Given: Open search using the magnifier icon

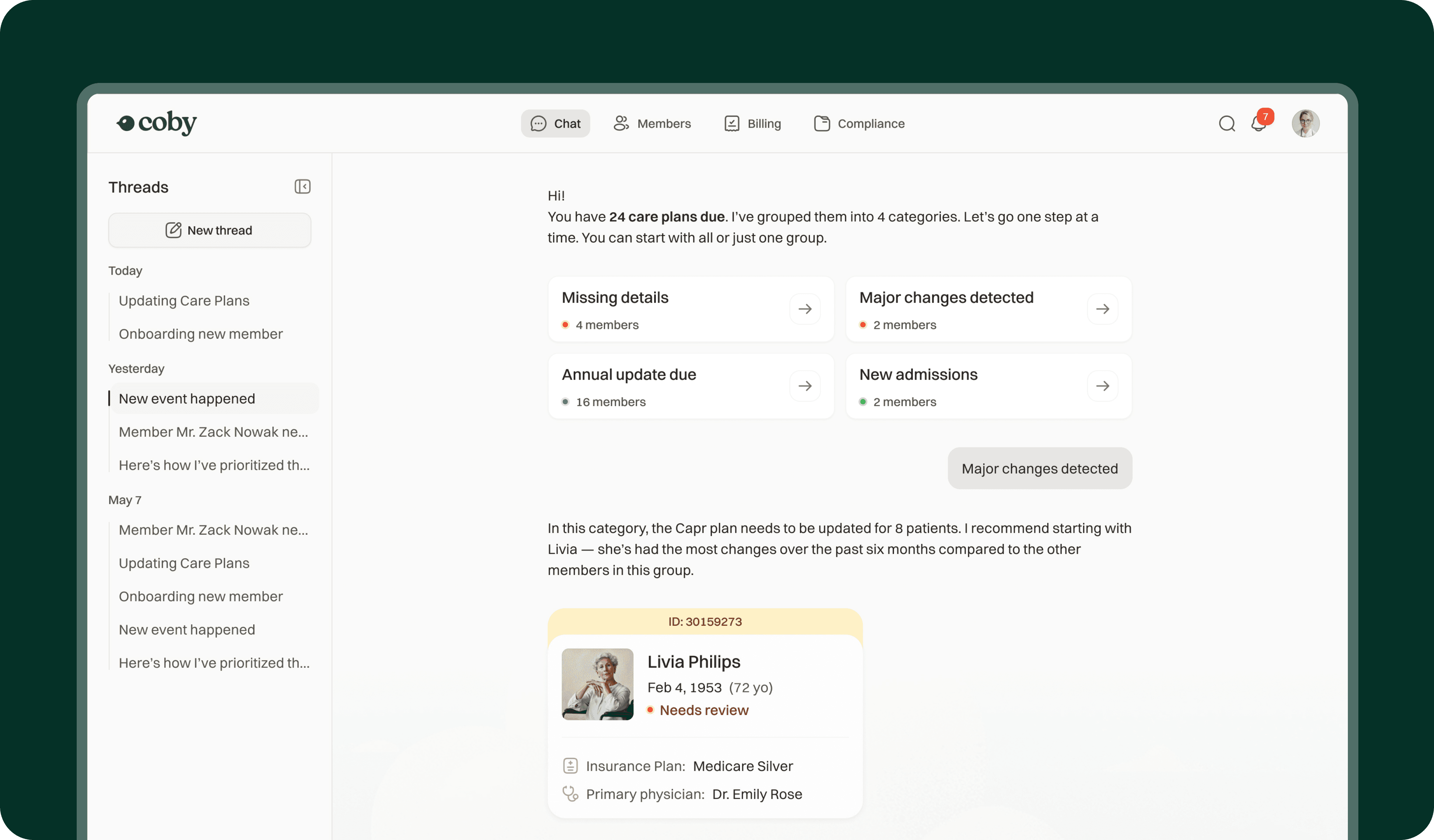Looking at the screenshot, I should (1227, 124).
